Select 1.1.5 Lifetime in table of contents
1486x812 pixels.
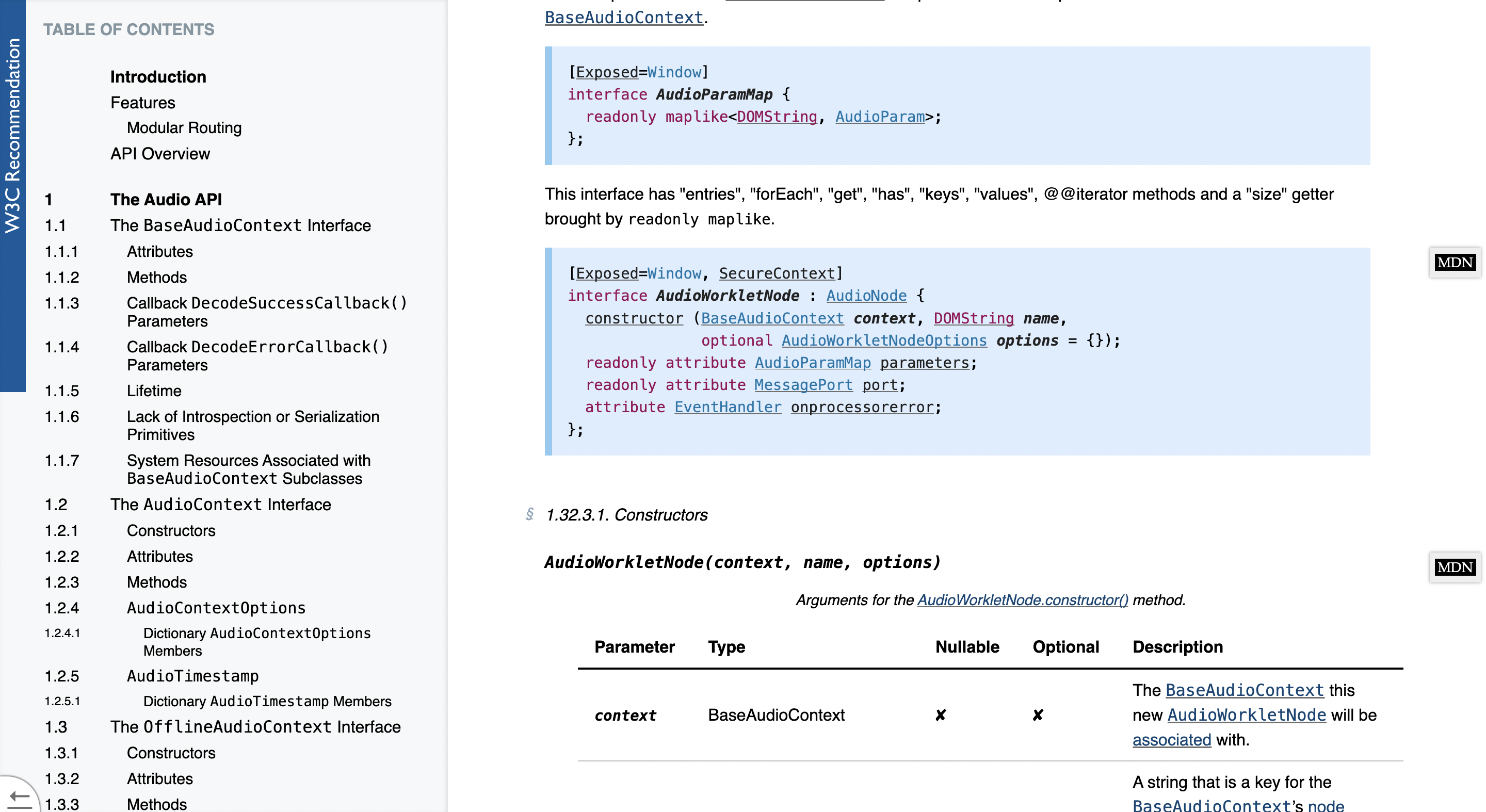coord(154,391)
